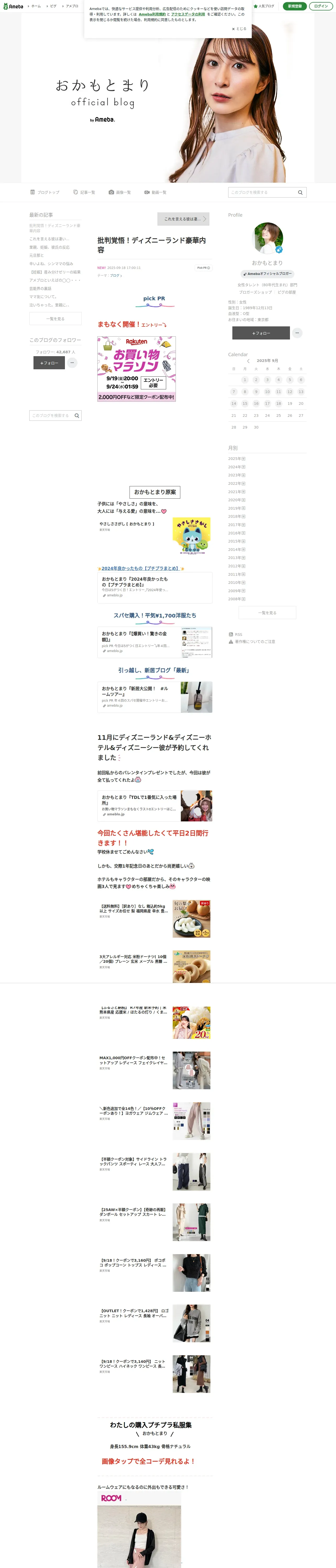Viewport: 336px width, 1568px height.
Task: Open sidebar article ママ友について。
Action: [43, 297]
